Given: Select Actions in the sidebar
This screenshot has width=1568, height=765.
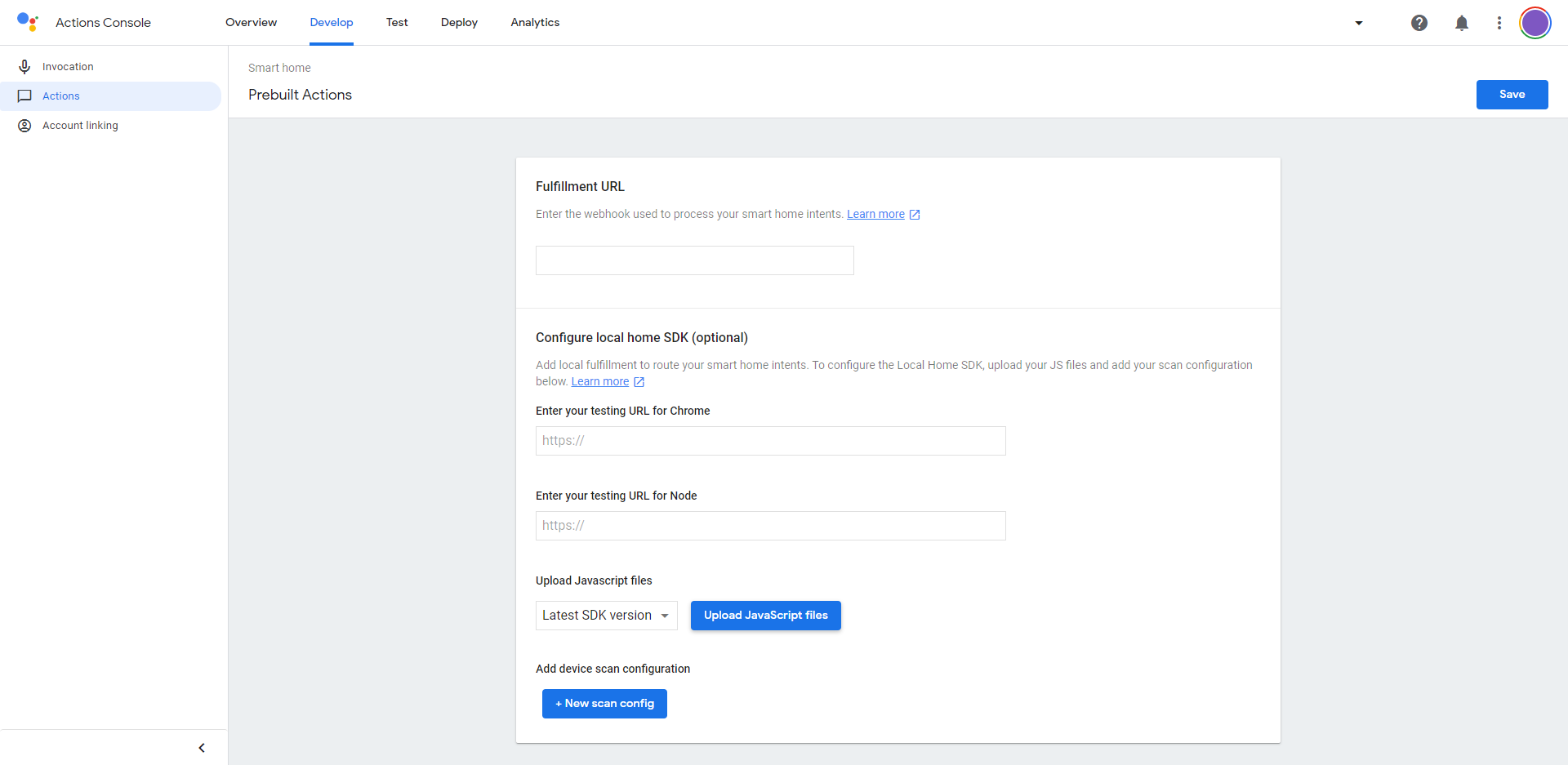Looking at the screenshot, I should click(111, 96).
